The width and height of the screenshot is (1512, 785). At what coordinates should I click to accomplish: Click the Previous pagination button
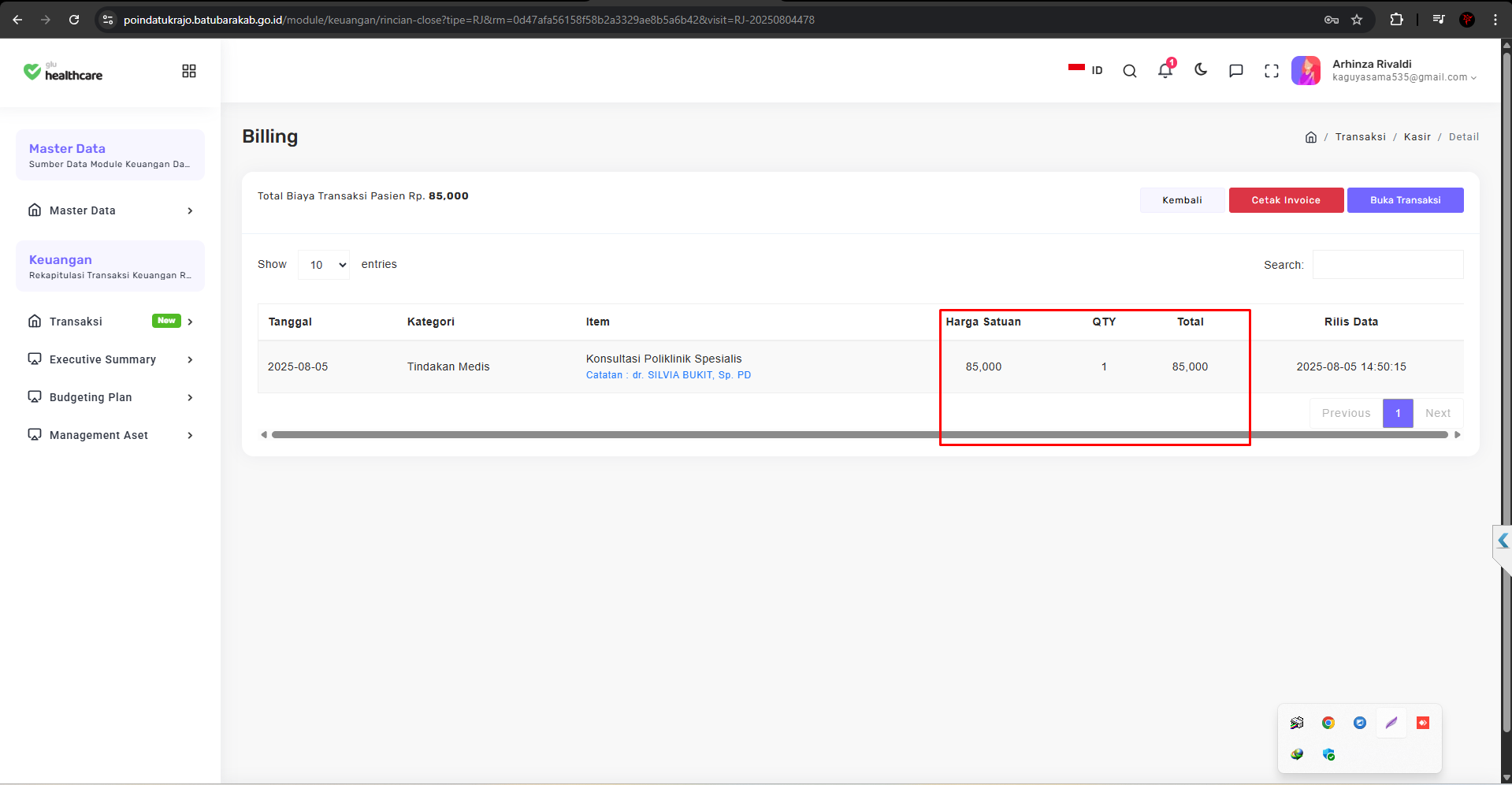[1346, 413]
